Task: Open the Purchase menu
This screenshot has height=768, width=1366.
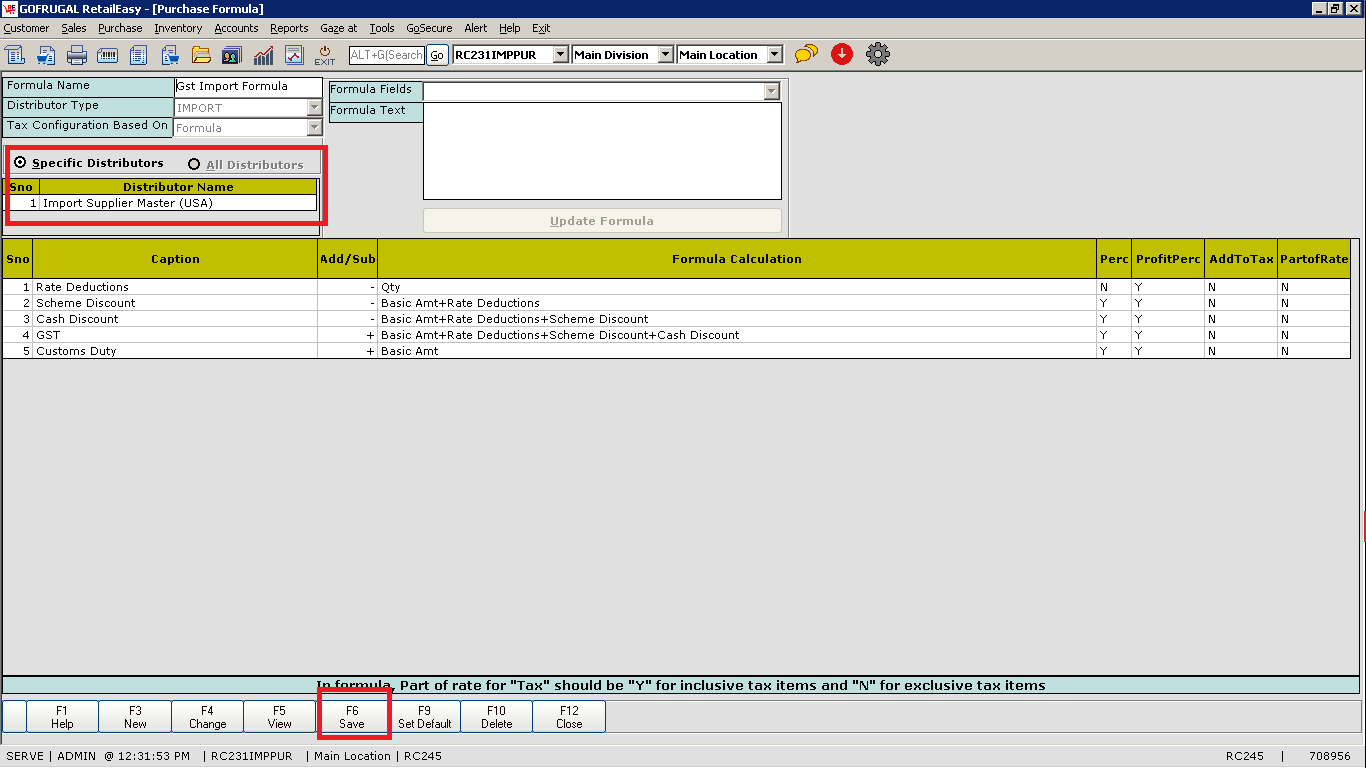Action: (x=120, y=28)
